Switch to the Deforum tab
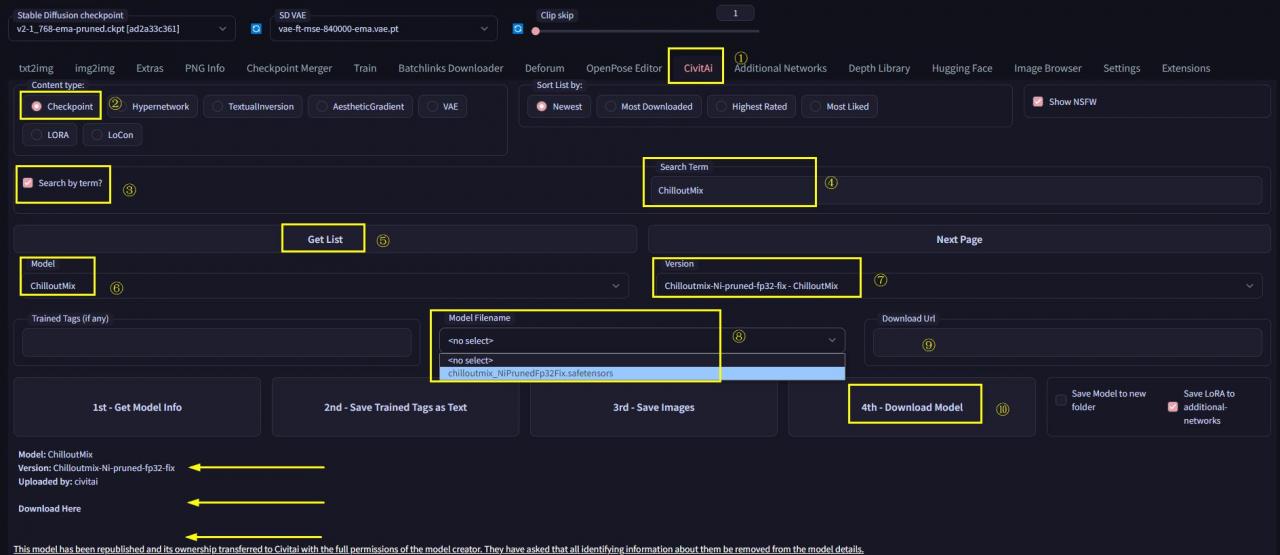The image size is (1280, 555). pos(545,68)
